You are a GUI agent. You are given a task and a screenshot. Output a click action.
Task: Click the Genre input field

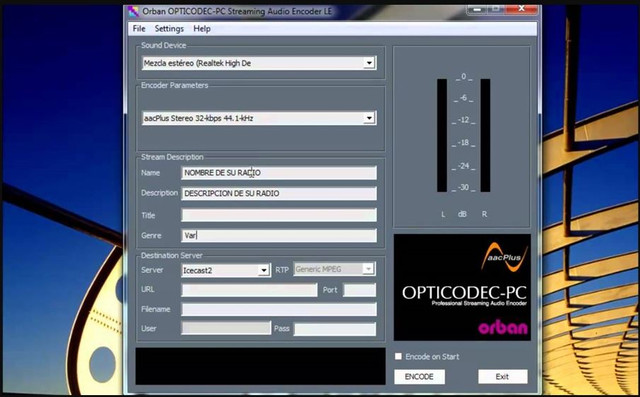point(279,235)
